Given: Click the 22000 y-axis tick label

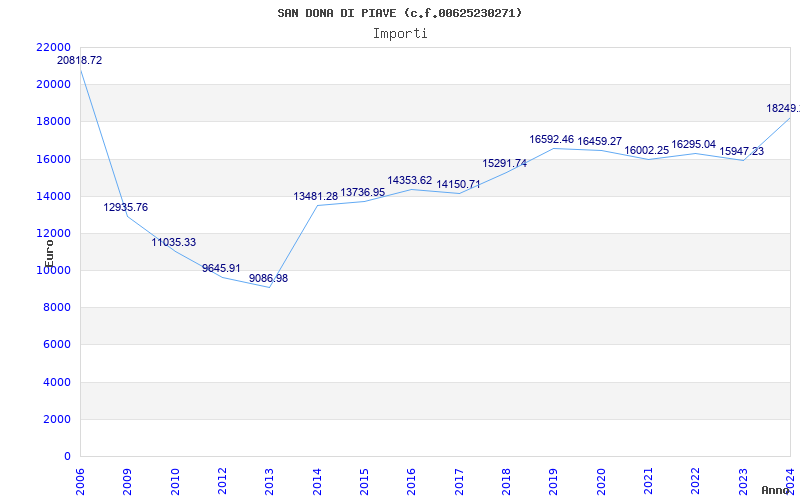Looking at the screenshot, I should click(54, 47).
